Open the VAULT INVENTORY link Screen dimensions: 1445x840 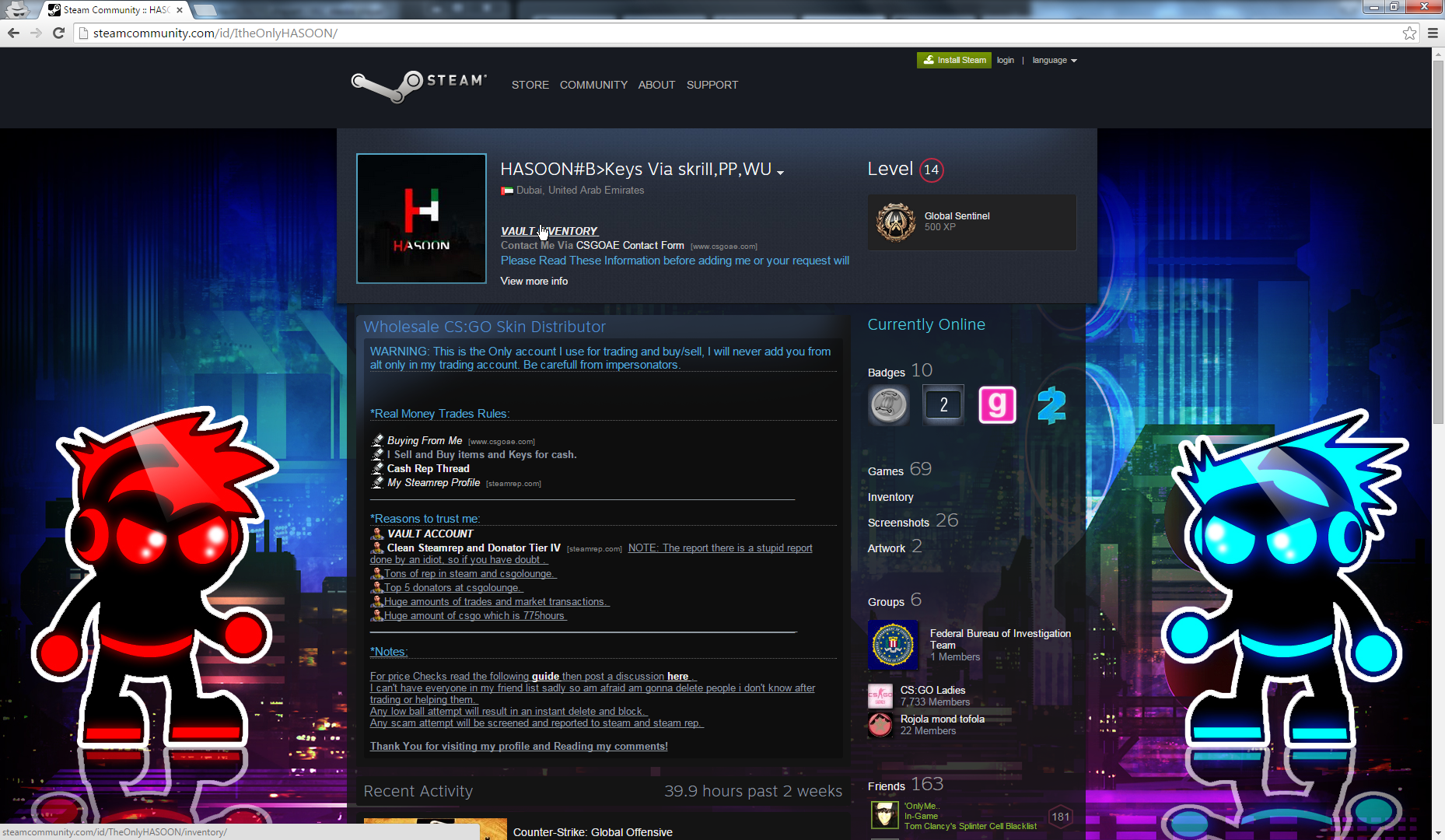pyautogui.click(x=549, y=231)
